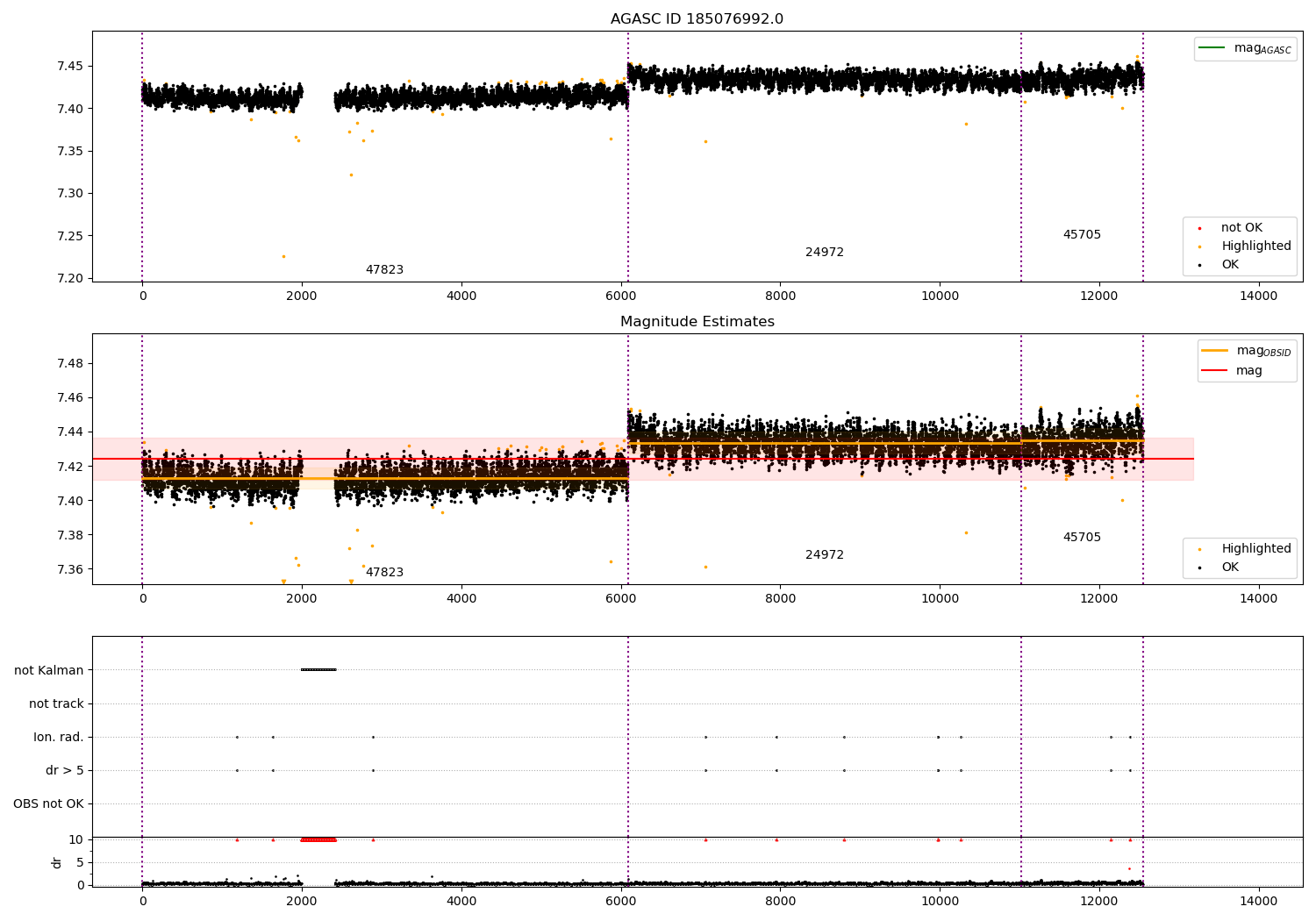This screenshot has width=1316, height=921.
Task: Click the 47823 obsid label in top plot
Action: coord(384,270)
